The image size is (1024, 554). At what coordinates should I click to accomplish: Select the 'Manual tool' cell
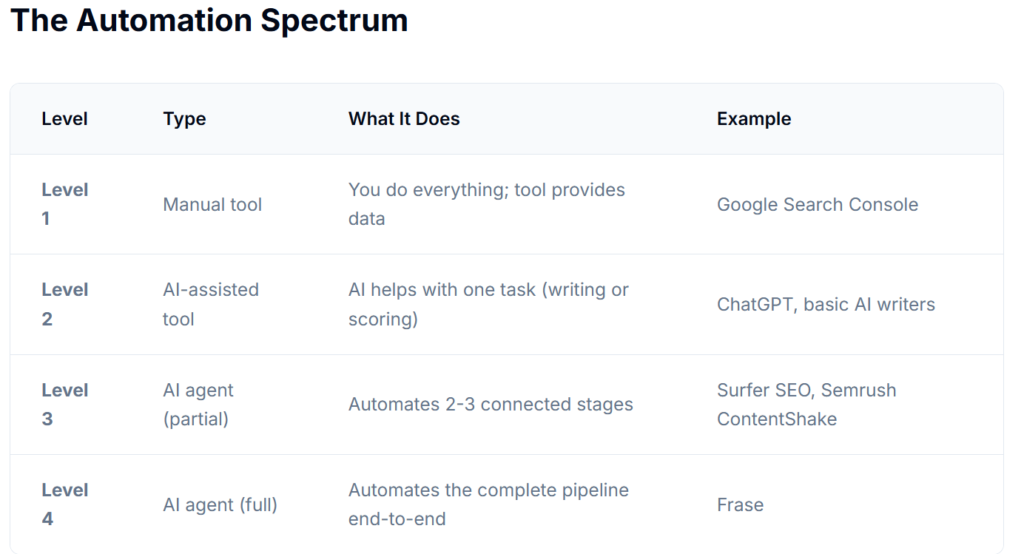[212, 205]
